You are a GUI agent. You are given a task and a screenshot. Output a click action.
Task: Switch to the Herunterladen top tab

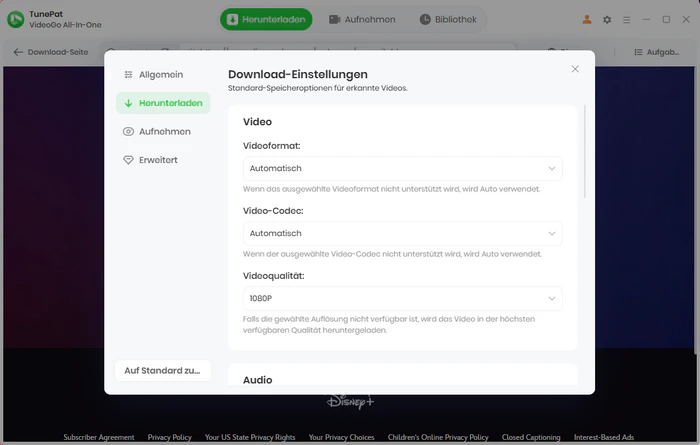point(266,19)
